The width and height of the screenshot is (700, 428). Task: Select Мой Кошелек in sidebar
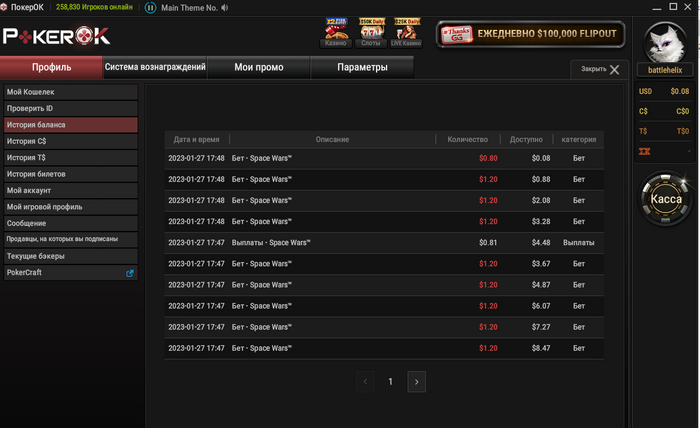click(71, 92)
